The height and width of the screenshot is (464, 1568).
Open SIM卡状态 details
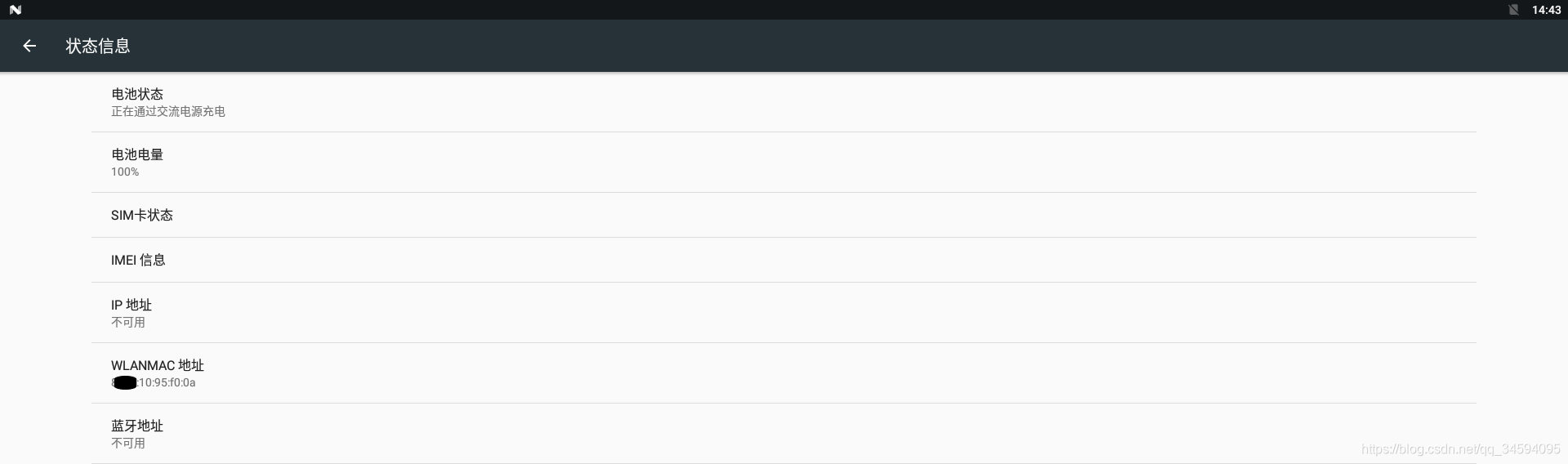coord(784,215)
